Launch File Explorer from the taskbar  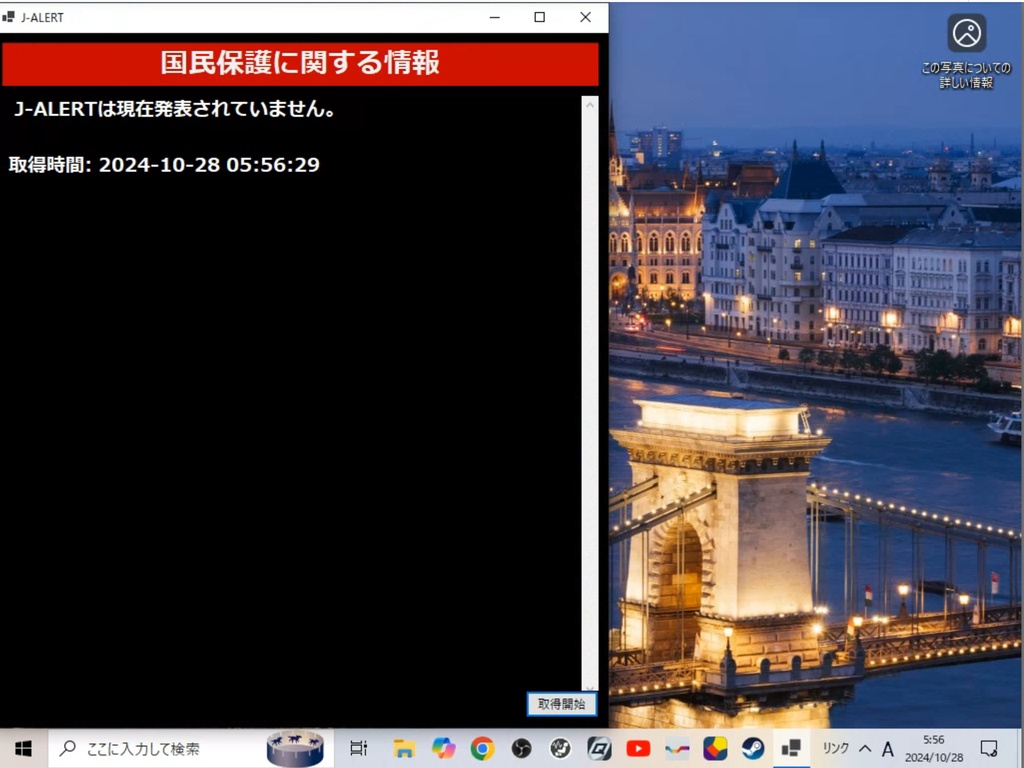point(404,748)
